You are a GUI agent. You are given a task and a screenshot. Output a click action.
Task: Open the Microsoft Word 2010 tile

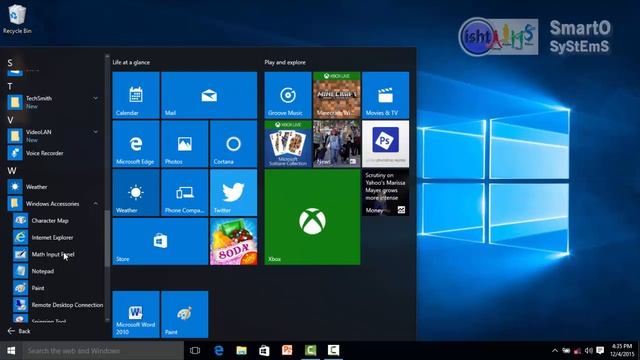[x=136, y=314]
